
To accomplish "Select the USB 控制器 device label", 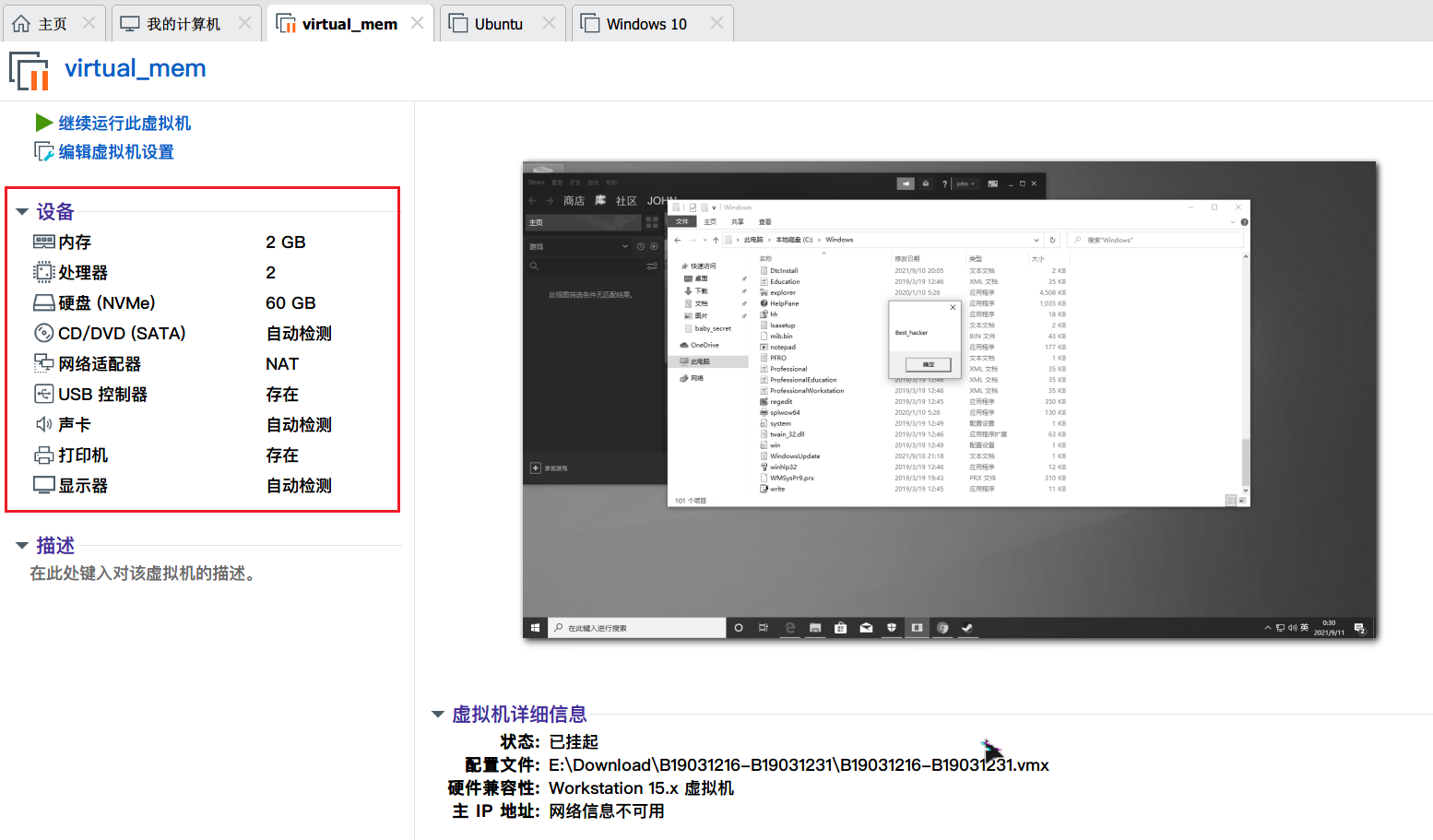I will (x=102, y=394).
